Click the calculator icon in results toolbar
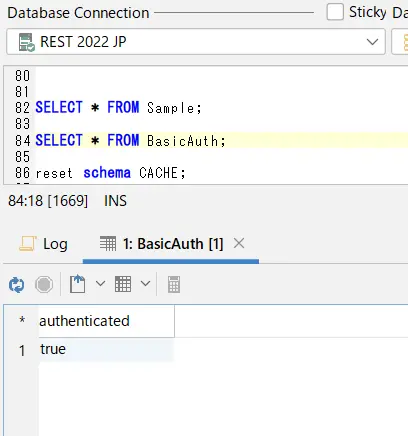Image resolution: width=408 pixels, height=436 pixels. 174,284
